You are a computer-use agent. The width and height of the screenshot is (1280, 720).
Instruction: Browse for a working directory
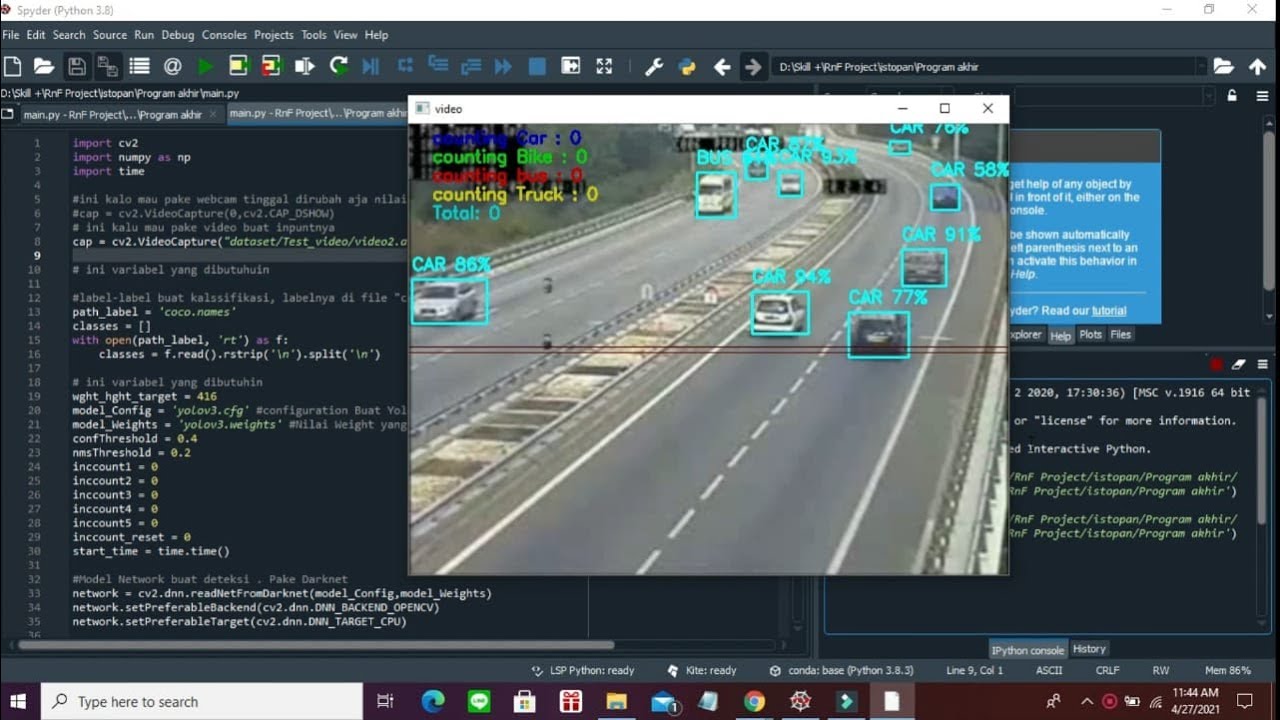[x=1223, y=66]
